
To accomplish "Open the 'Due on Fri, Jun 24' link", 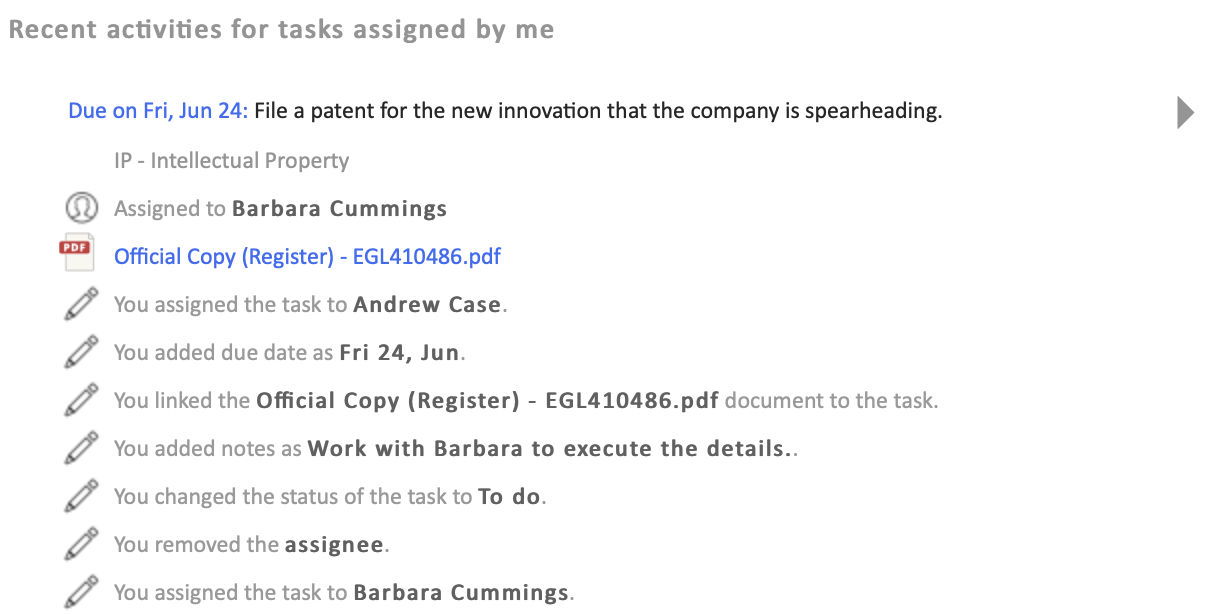I will tap(157, 111).
